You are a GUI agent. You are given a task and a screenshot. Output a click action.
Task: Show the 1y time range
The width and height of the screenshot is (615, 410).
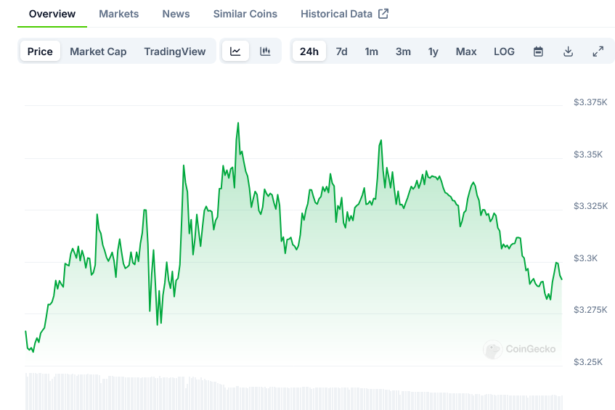(433, 51)
